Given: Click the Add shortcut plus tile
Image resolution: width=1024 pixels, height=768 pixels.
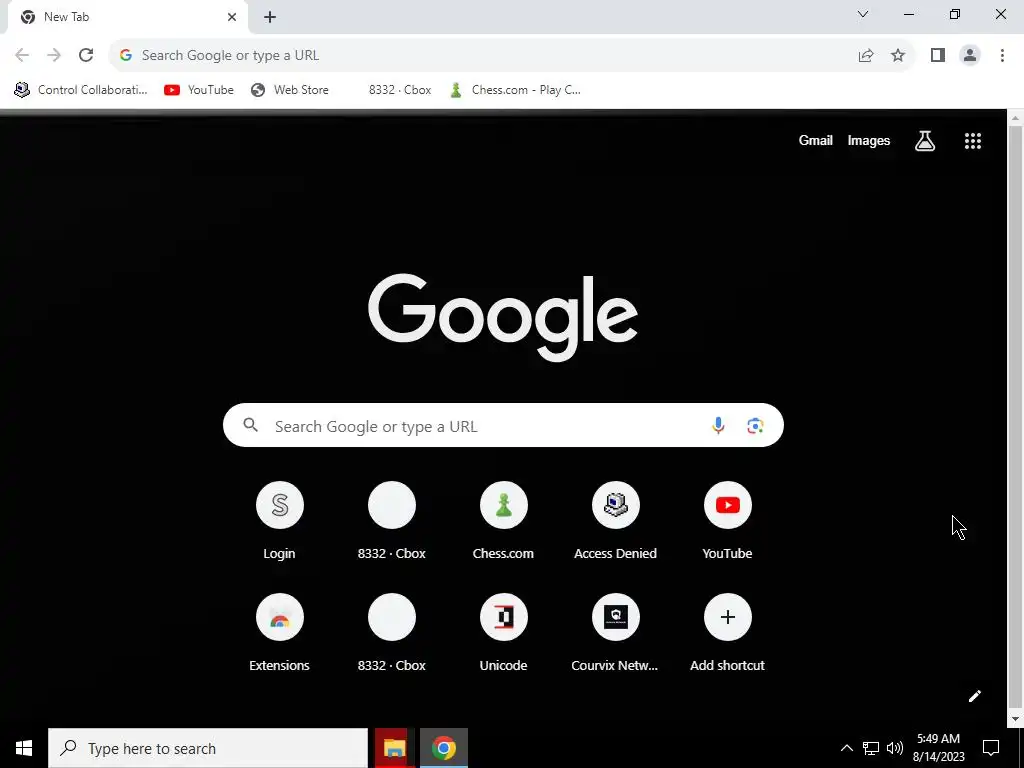Looking at the screenshot, I should click(x=728, y=633).
